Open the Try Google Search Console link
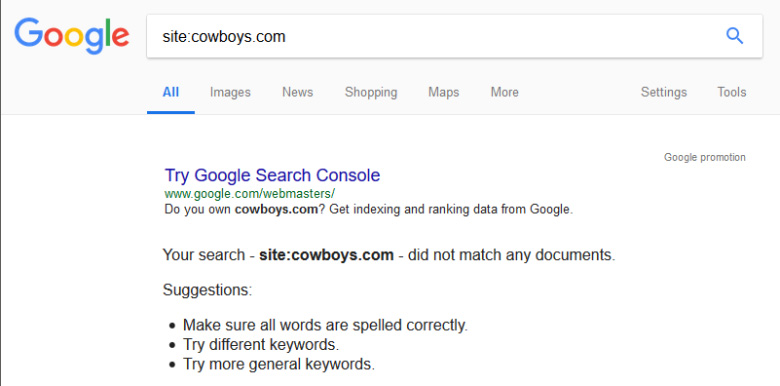This screenshot has height=386, width=780. coord(272,175)
